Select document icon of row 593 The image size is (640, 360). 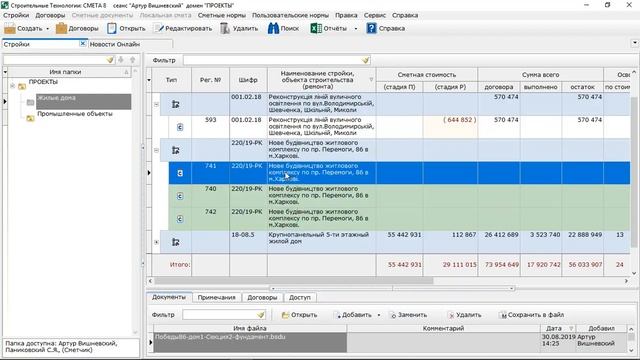(x=180, y=127)
